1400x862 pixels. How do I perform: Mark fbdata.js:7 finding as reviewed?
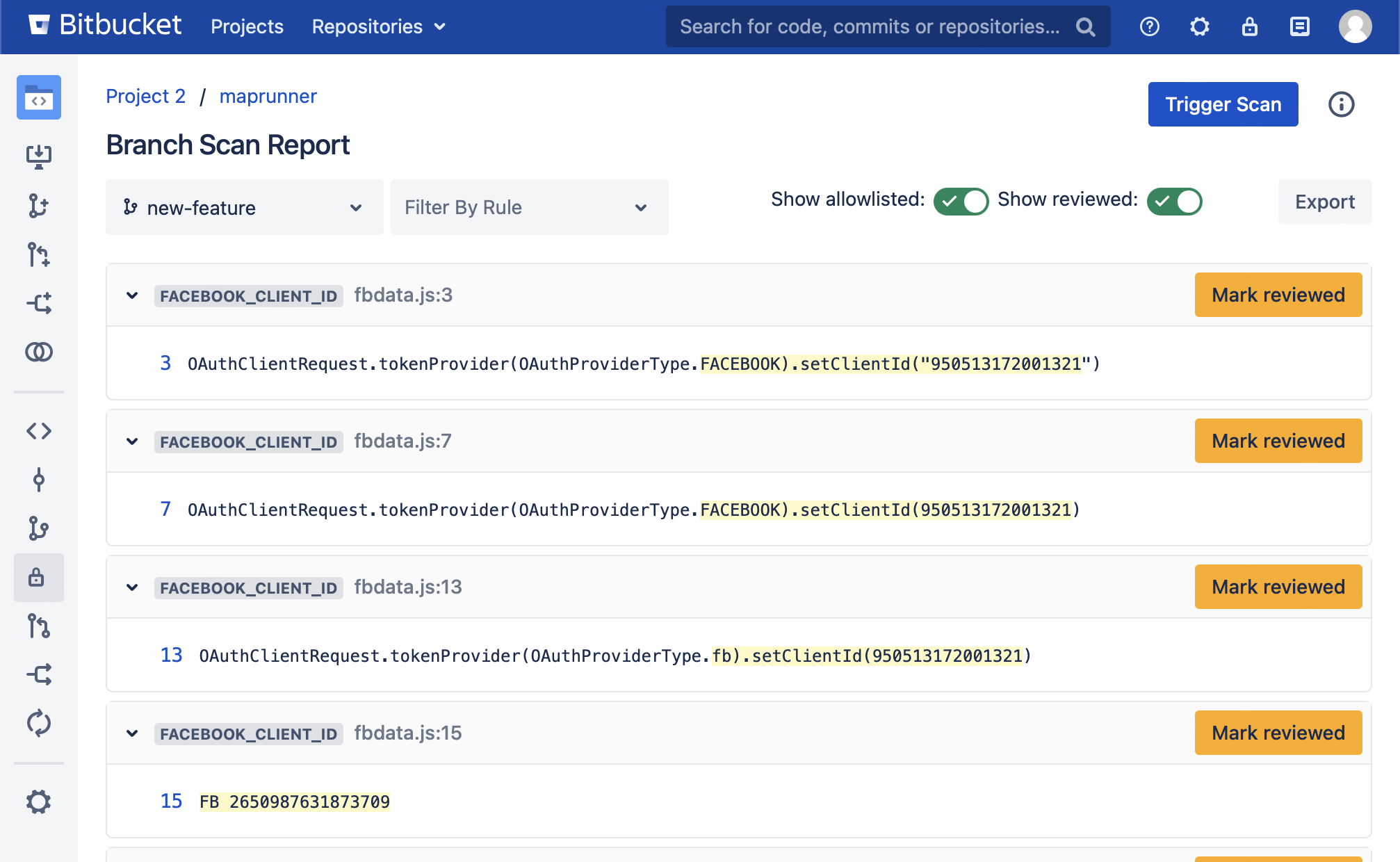click(x=1278, y=441)
